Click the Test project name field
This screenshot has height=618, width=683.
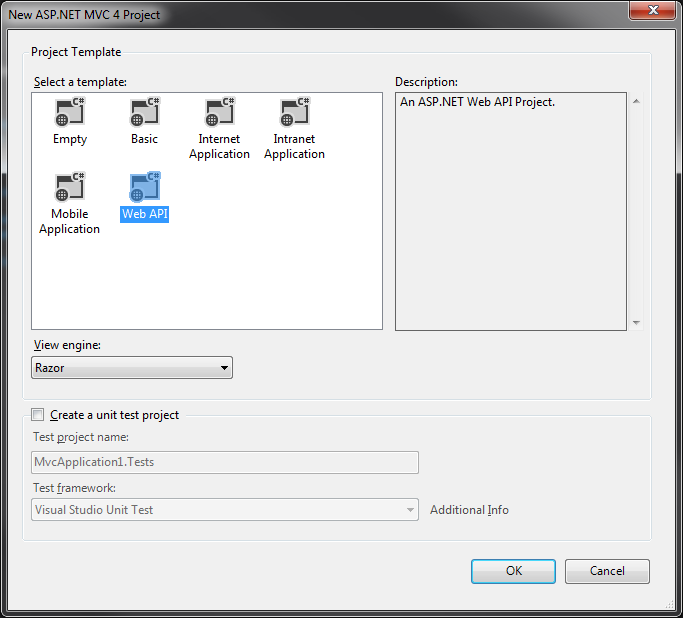pyautogui.click(x=225, y=462)
